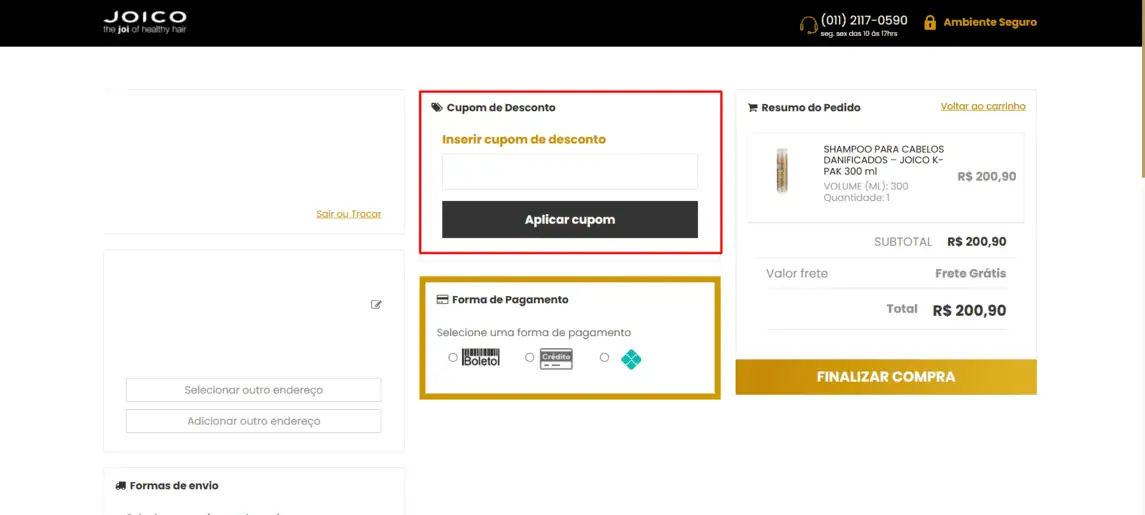Image resolution: width=1145 pixels, height=515 pixels.
Task: Click the Selecione uma forma de pagamento text
Action: [534, 332]
